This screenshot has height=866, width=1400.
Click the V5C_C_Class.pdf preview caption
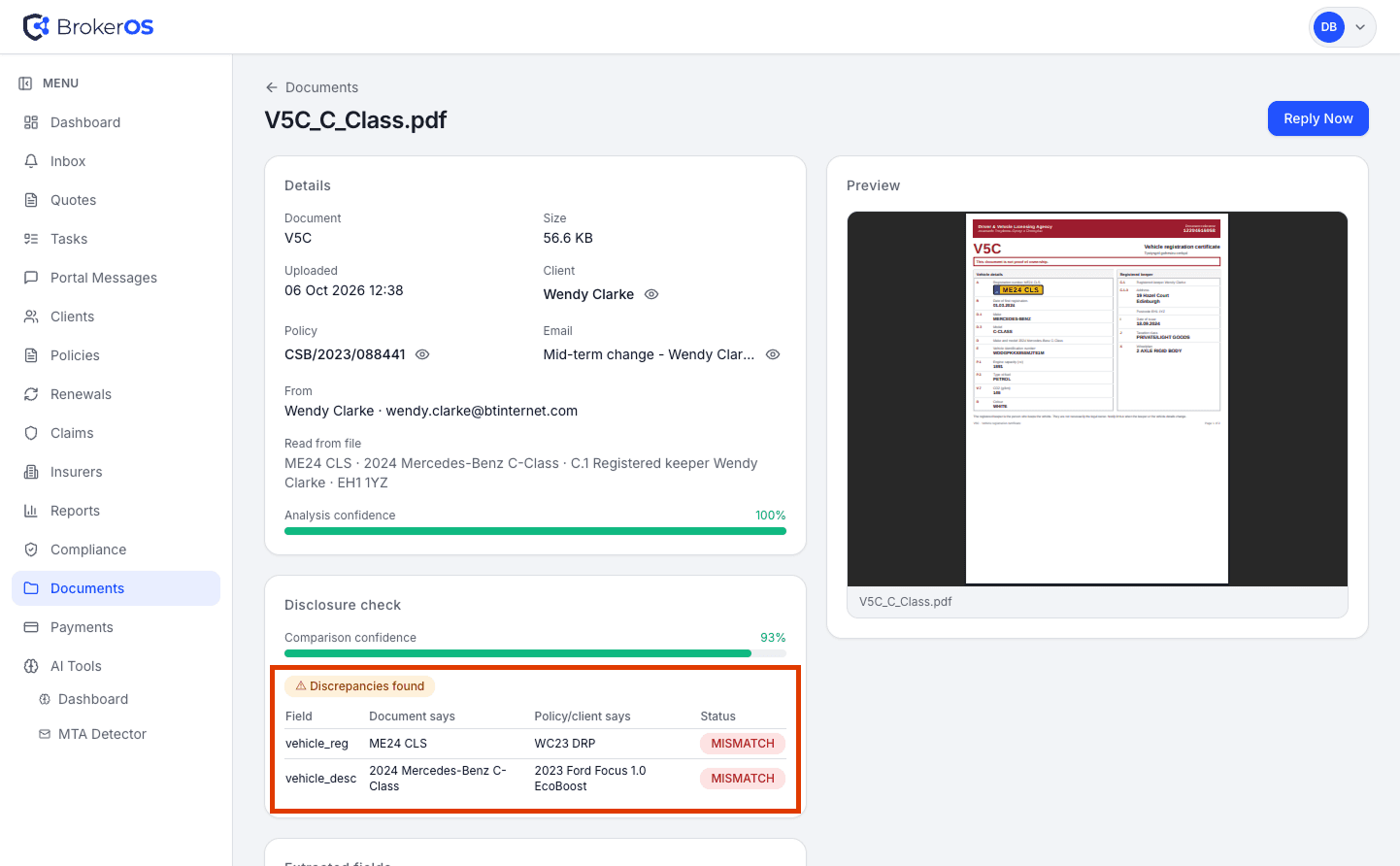(905, 602)
